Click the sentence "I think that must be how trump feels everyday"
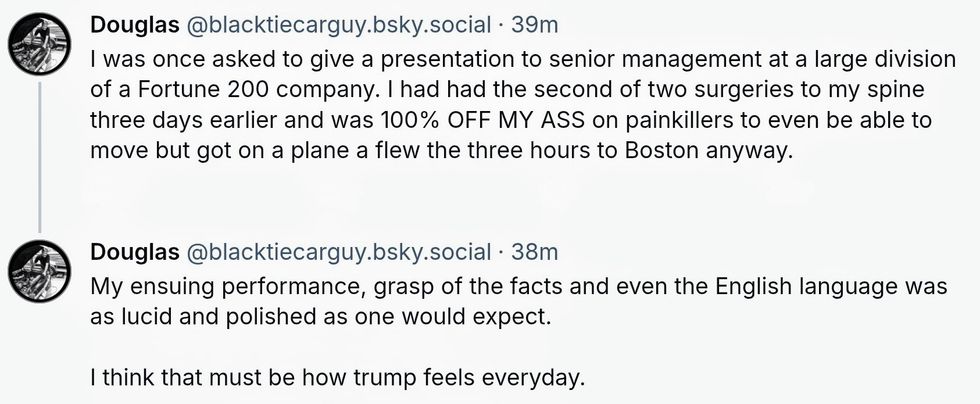The image size is (980, 404). pos(336,380)
